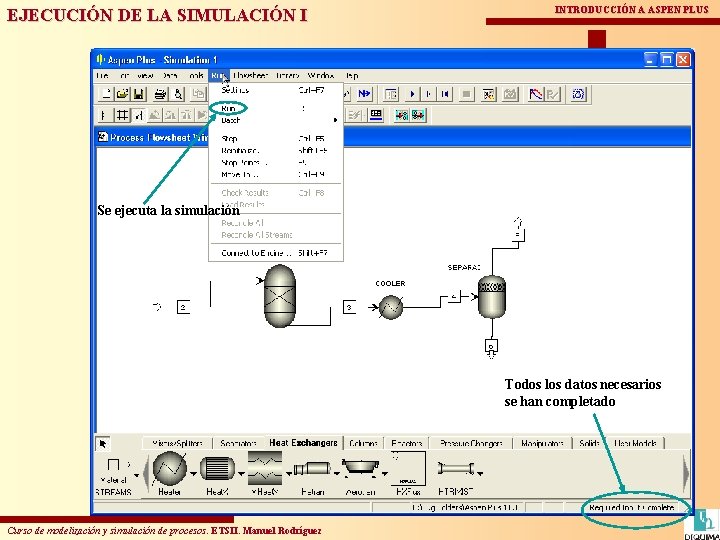Click the blue Next (N>) icon
720x540 pixels.
(x=365, y=94)
